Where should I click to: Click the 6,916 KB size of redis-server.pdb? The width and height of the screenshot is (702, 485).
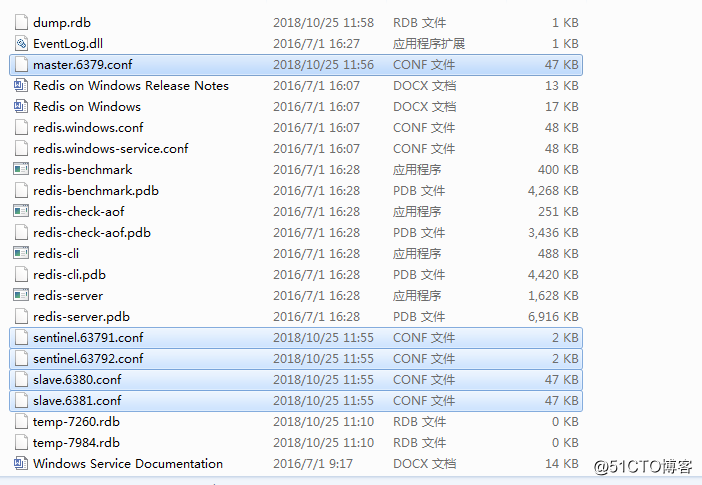click(x=553, y=317)
